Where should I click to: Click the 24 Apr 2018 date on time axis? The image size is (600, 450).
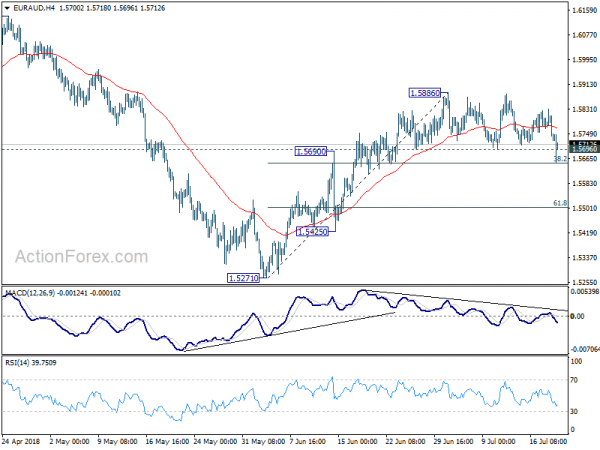[x=21, y=442]
